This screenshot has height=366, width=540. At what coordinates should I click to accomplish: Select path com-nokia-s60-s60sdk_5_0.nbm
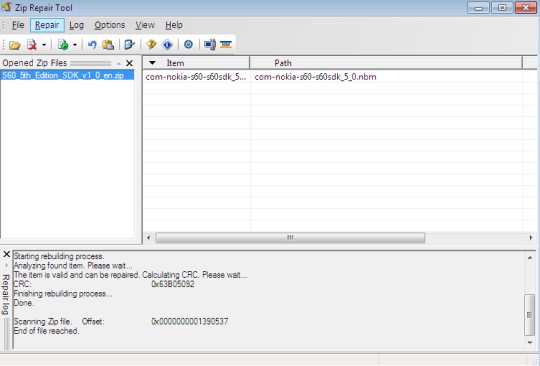315,77
